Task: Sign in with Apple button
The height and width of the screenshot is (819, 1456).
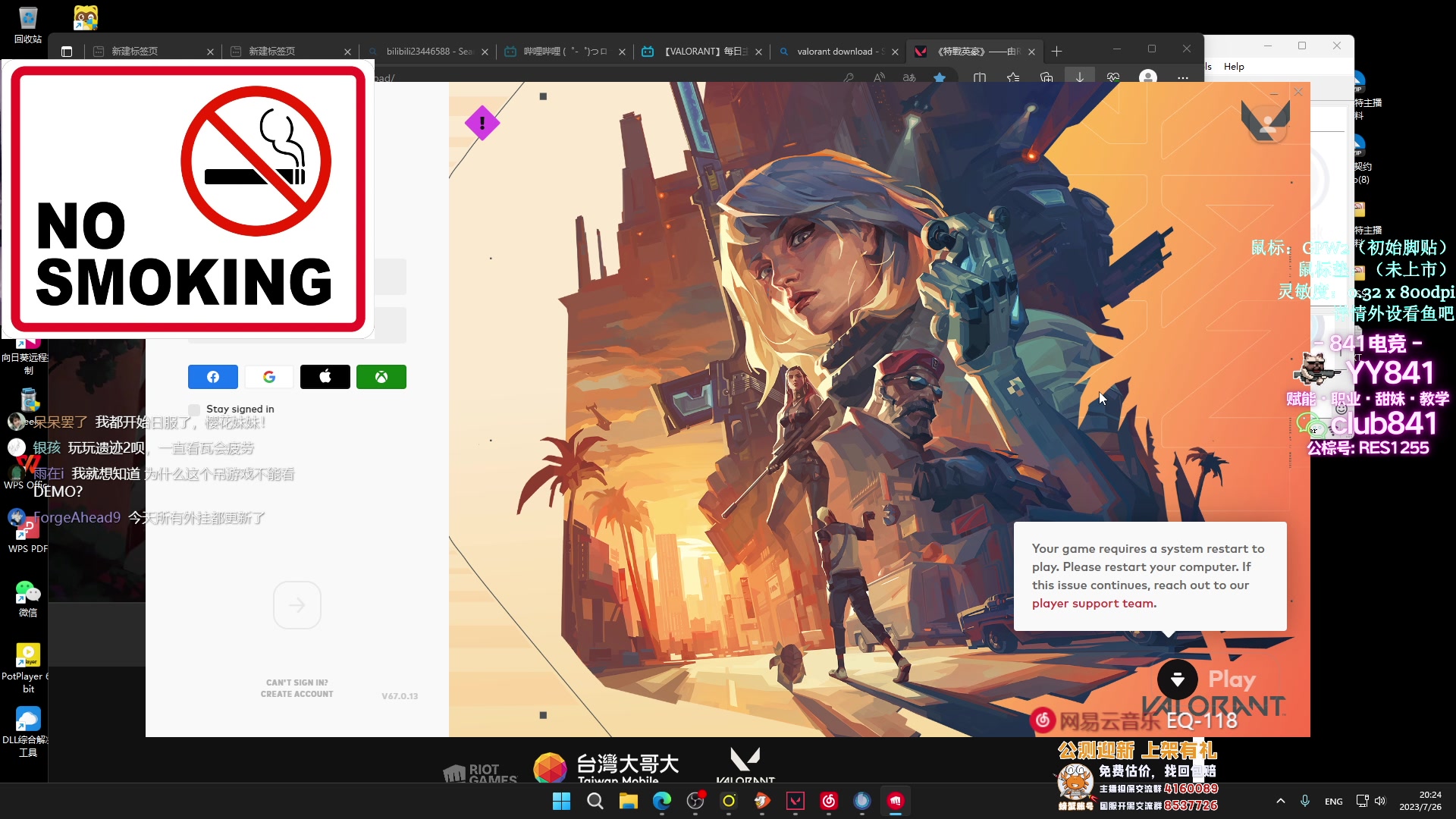Action: coord(325,377)
